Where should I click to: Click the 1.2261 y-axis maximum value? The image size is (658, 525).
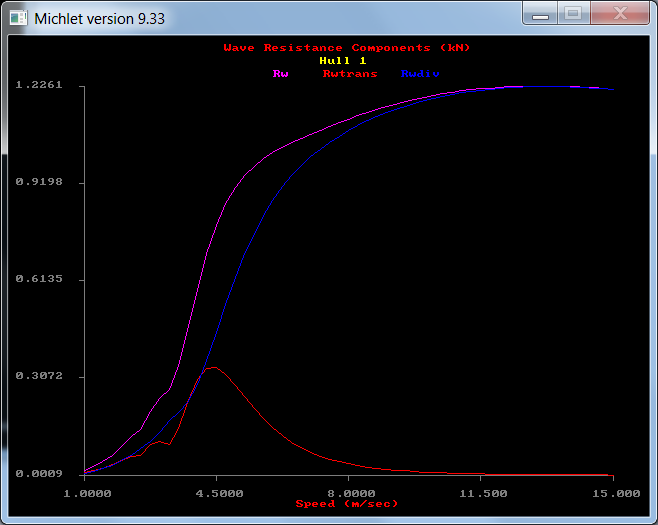(x=39, y=85)
